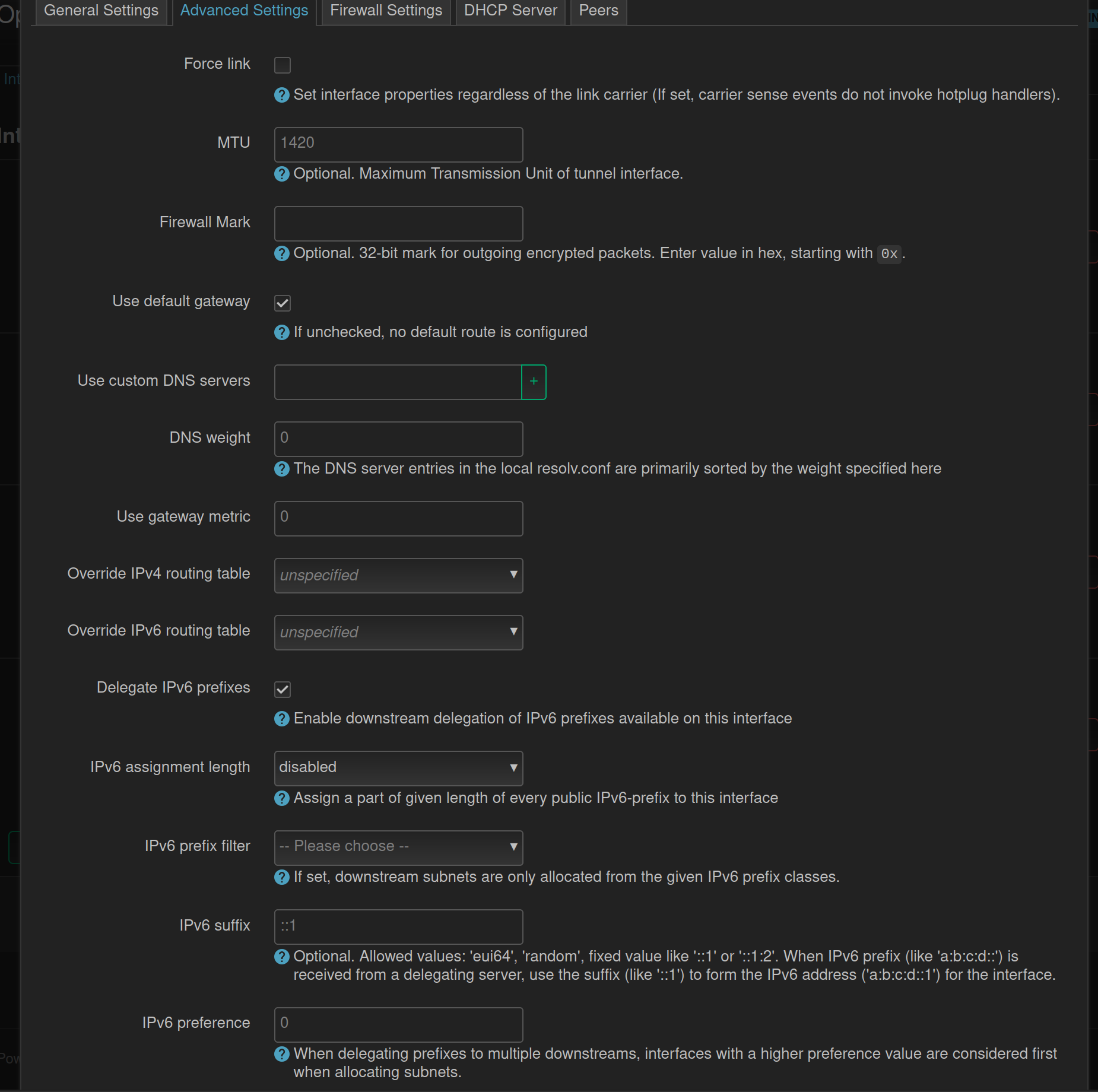
Task: Click the 'Firewall Mark' label
Action: click(x=205, y=222)
